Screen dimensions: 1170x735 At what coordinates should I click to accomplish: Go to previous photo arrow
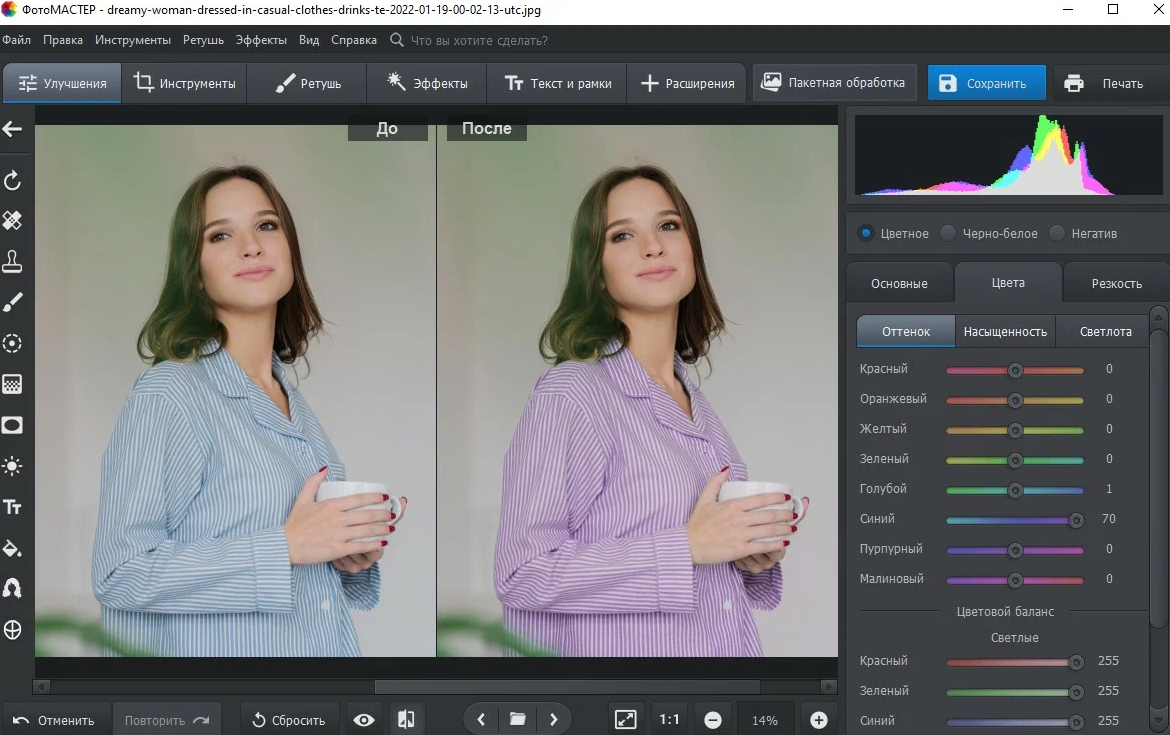pyautogui.click(x=481, y=719)
